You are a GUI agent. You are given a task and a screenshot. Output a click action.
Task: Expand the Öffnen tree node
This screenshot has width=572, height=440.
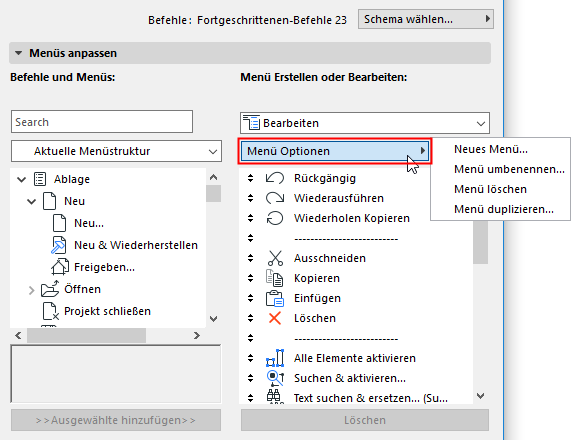click(32, 290)
